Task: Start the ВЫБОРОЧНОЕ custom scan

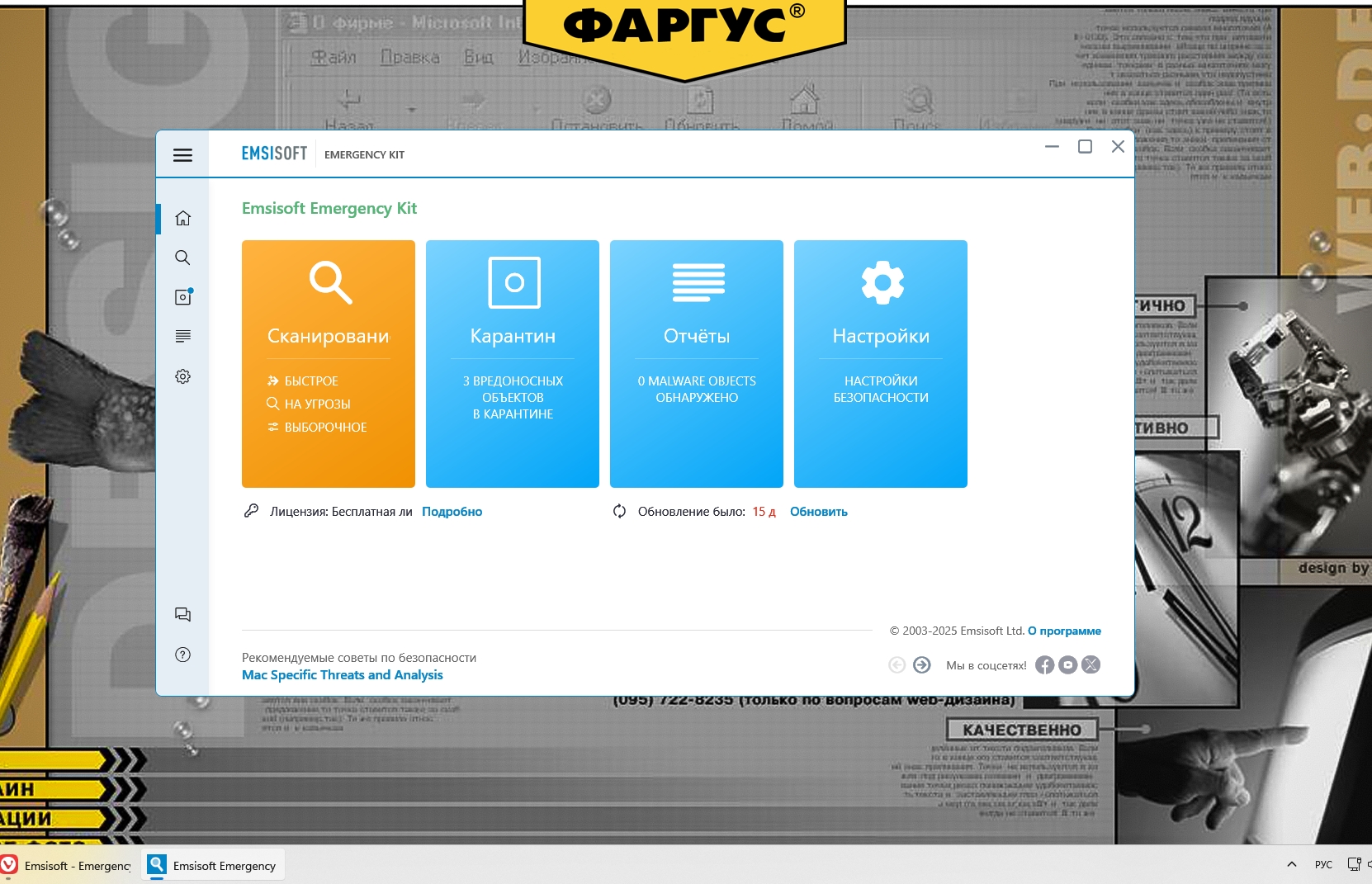Action: [317, 427]
